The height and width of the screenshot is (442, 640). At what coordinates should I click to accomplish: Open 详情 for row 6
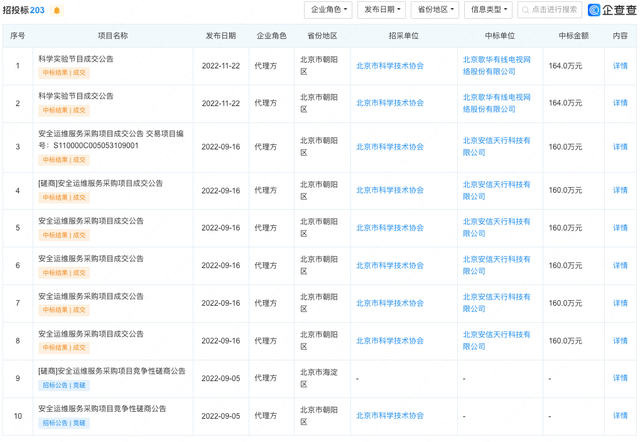(620, 266)
